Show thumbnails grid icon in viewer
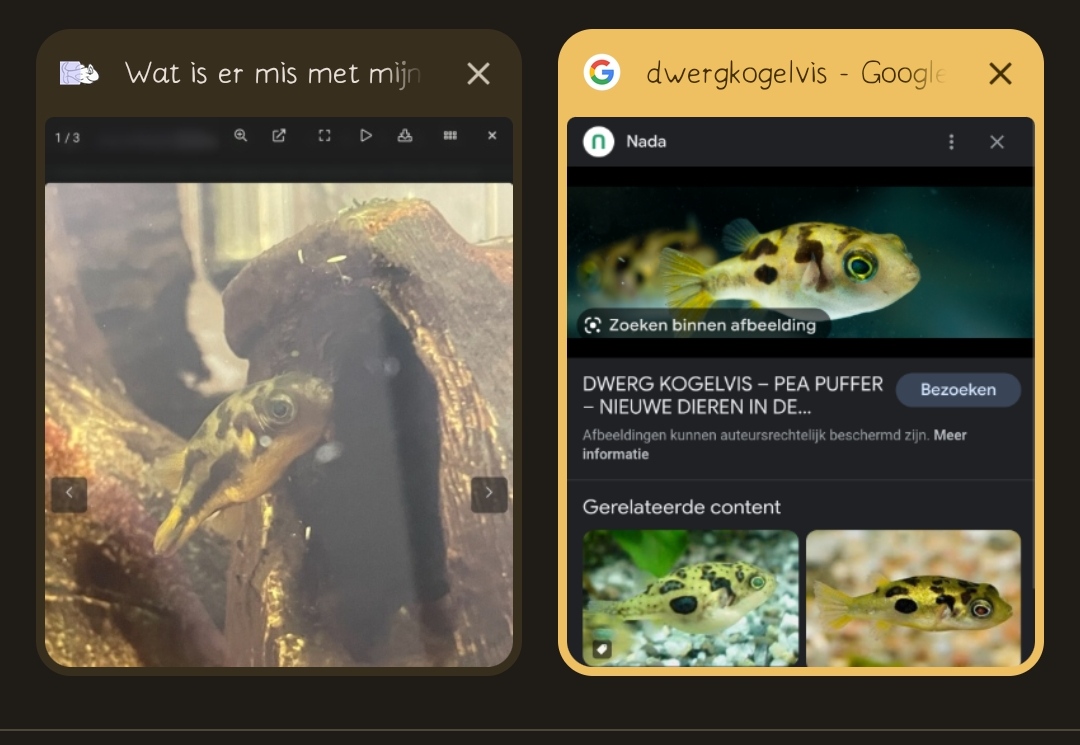The width and height of the screenshot is (1080, 745). coord(450,136)
